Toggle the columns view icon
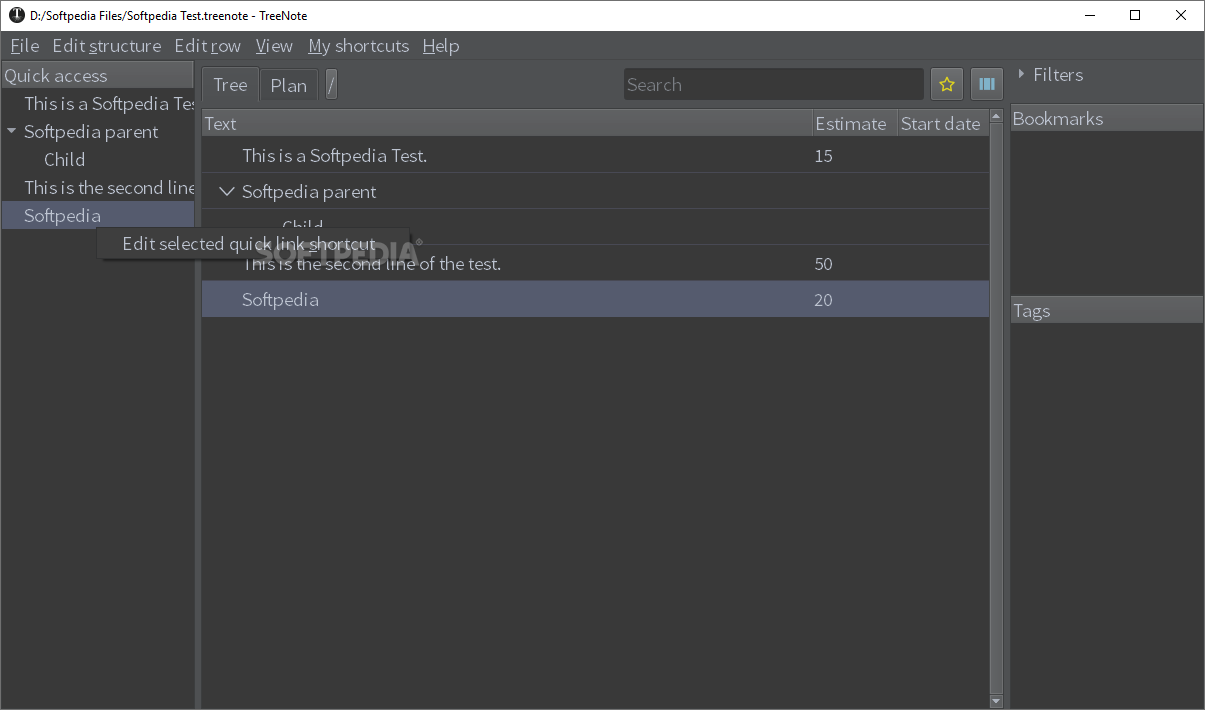 tap(987, 85)
